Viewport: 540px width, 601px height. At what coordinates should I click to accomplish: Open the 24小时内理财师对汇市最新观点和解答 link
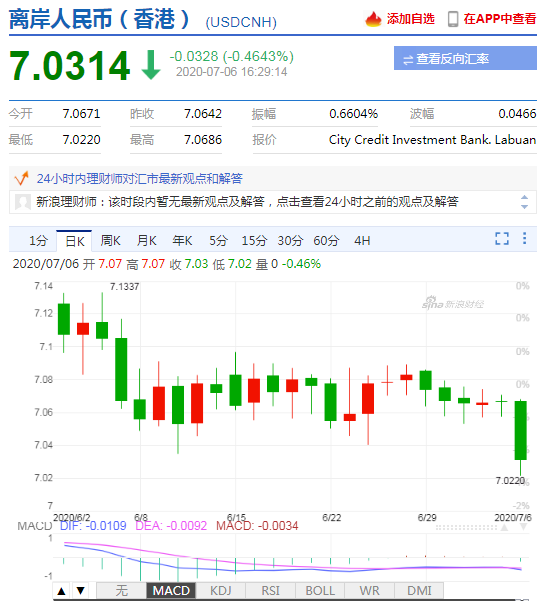click(x=140, y=179)
